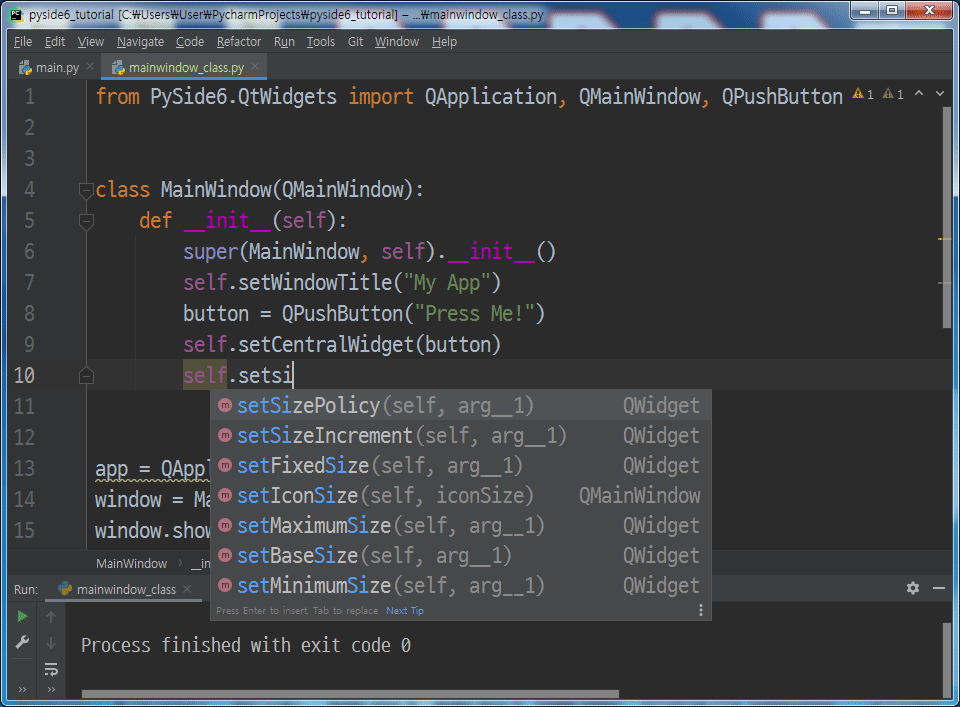Click the PyCharm icon in title bar
Screen dimensions: 960x707
[16, 15]
